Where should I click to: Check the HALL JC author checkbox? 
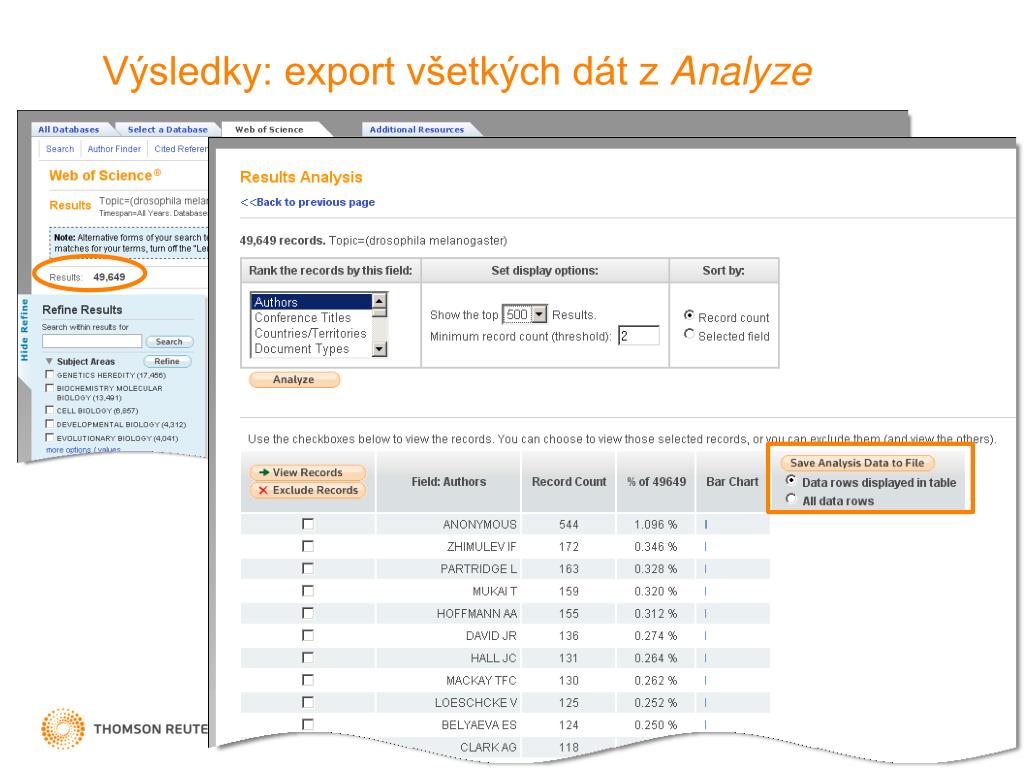pos(308,657)
